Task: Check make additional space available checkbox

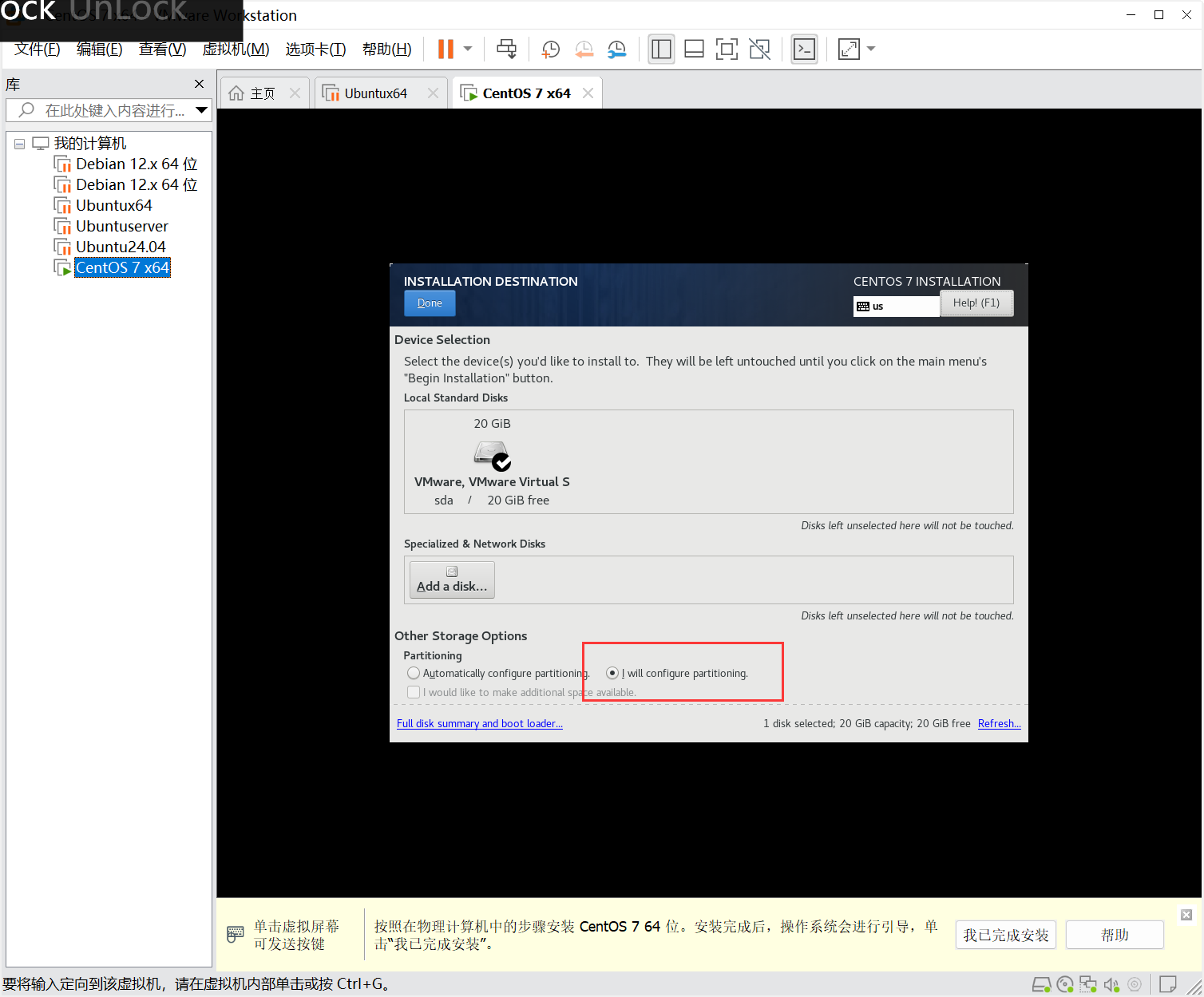Action: click(414, 692)
